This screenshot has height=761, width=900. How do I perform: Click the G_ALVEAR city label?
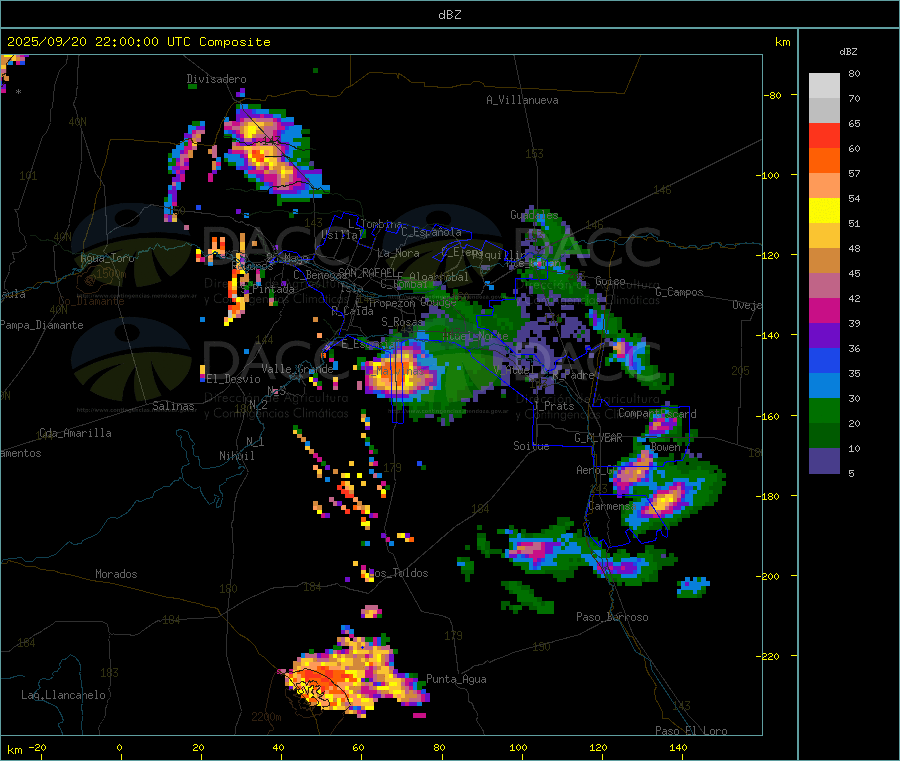(599, 438)
